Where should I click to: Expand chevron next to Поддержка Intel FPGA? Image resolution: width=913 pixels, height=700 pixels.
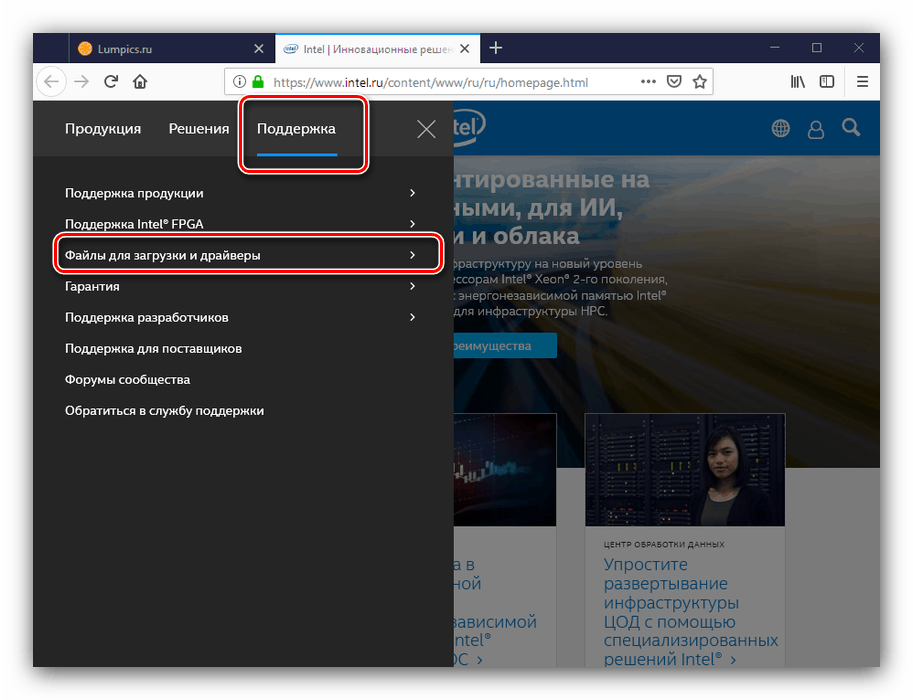412,224
